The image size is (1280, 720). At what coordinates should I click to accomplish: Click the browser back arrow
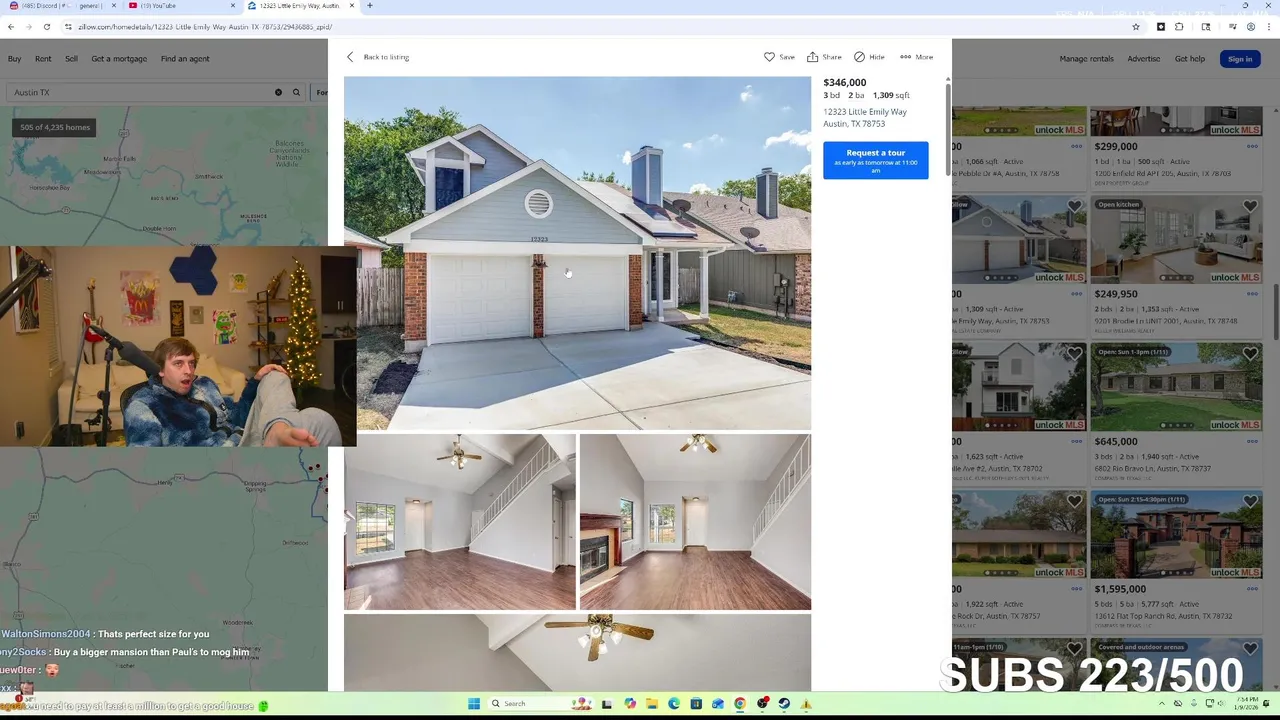[x=11, y=27]
